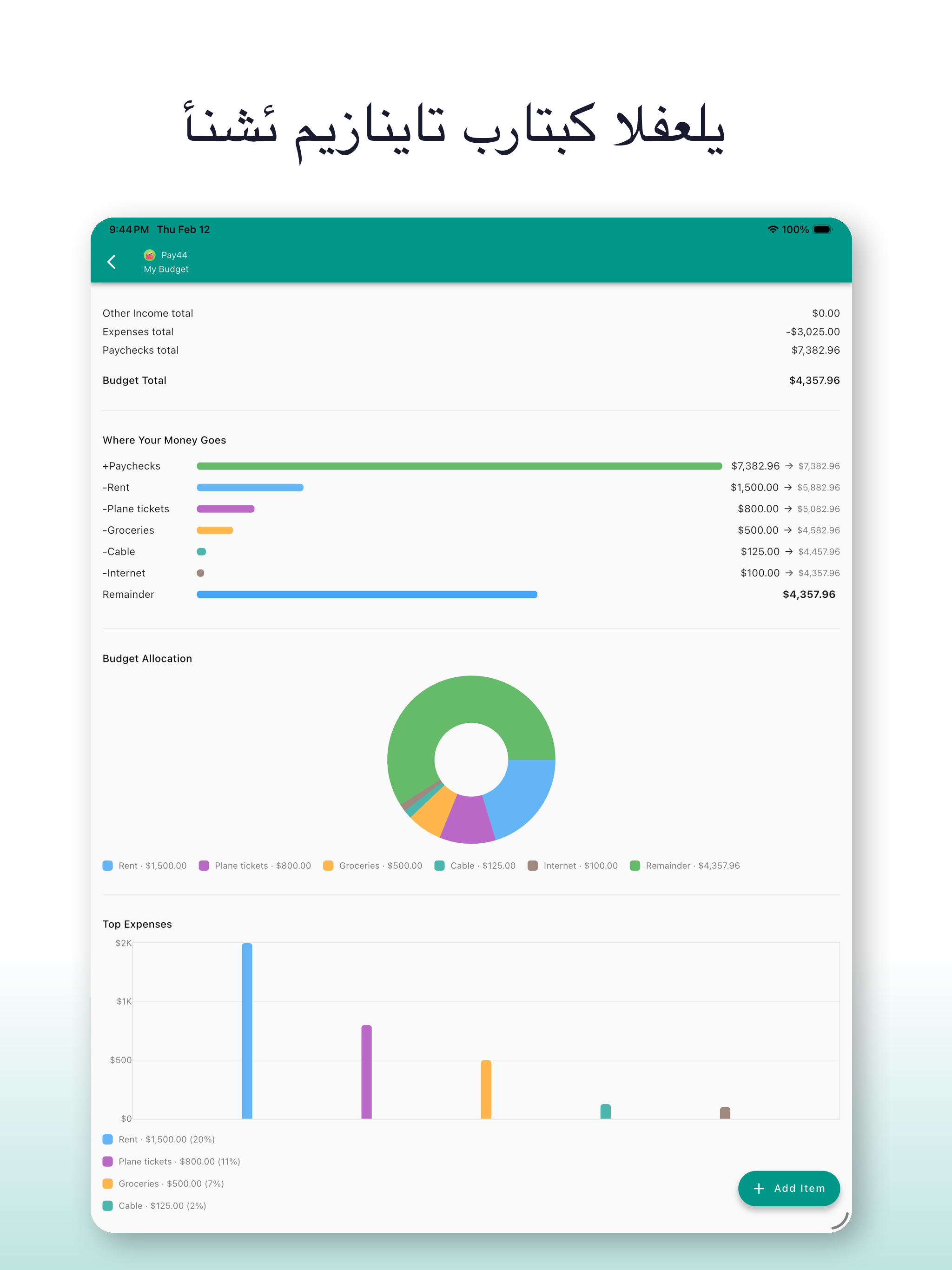Click the '-Groceries' row label
This screenshot has height=1270, width=952.
[x=129, y=530]
